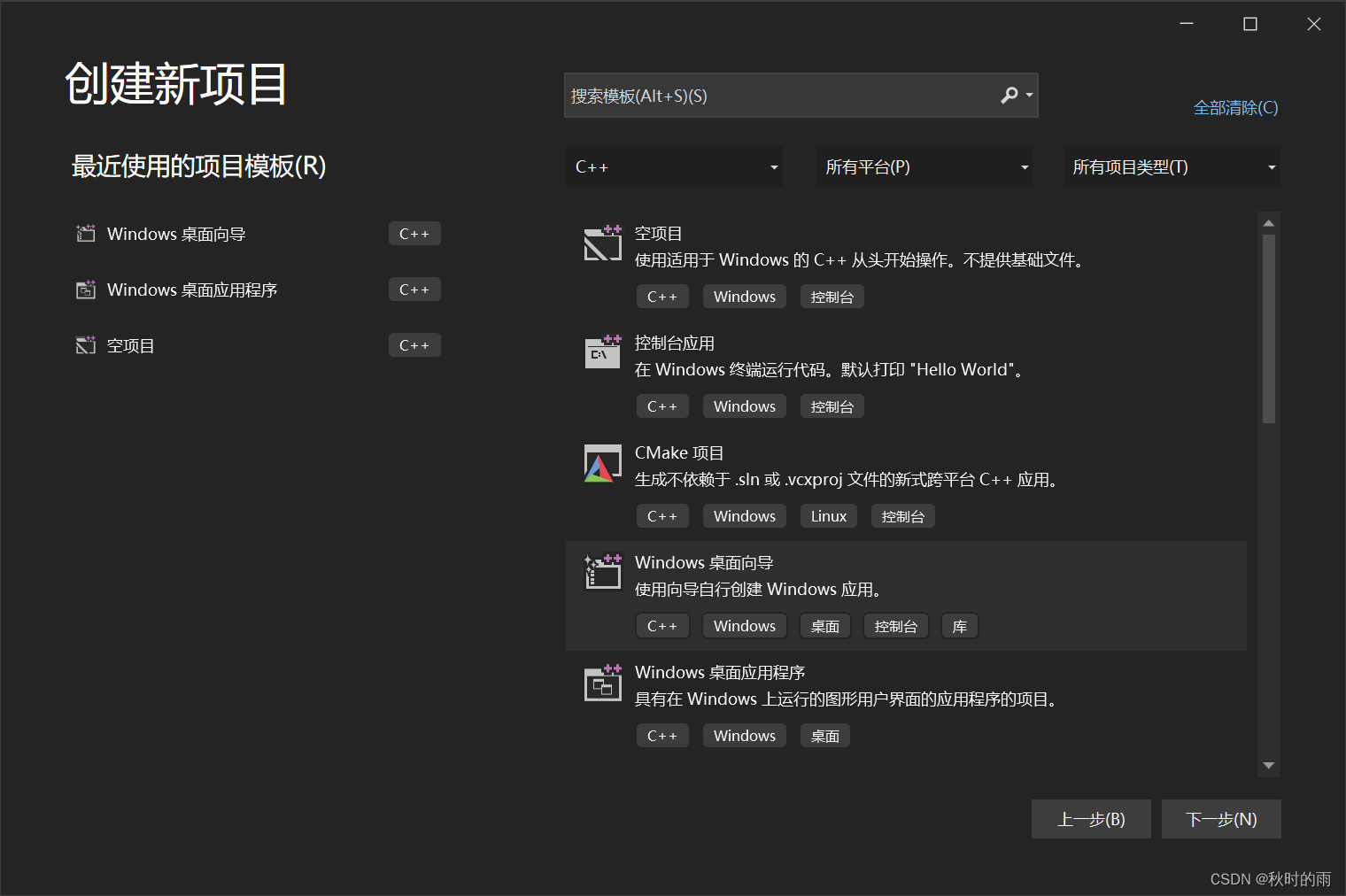This screenshot has height=896, width=1346.
Task: Click the search magnifier icon
Action: pos(1009,95)
